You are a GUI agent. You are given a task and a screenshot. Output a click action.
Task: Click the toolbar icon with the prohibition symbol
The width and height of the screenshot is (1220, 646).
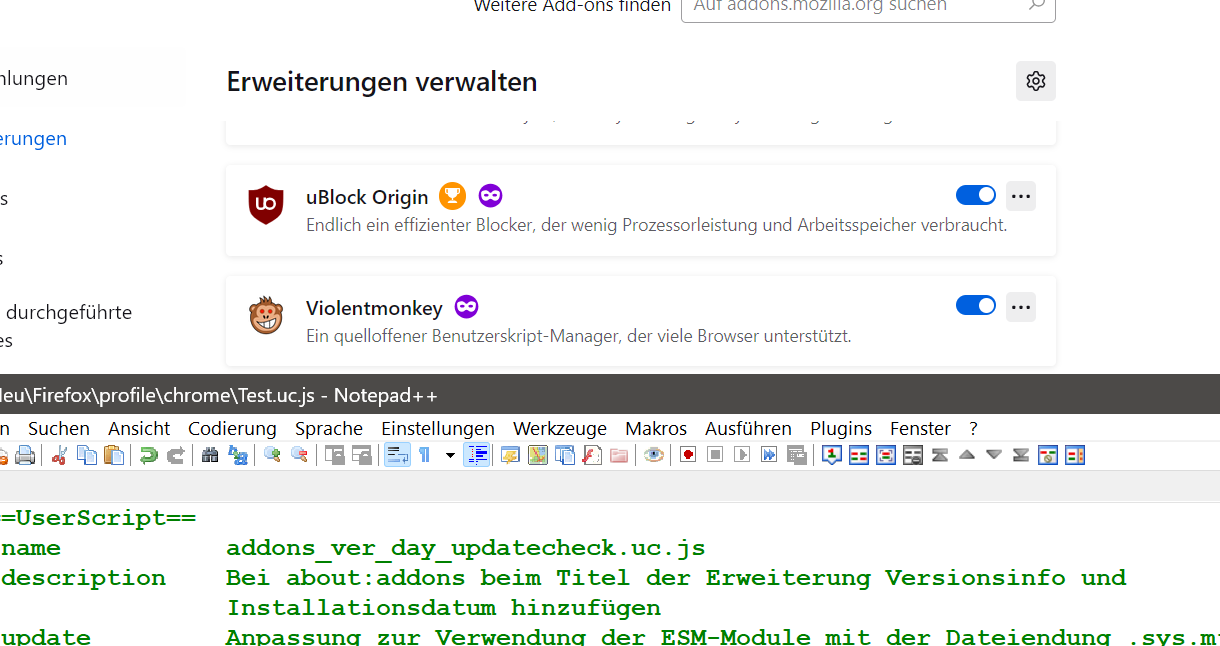click(1048, 455)
